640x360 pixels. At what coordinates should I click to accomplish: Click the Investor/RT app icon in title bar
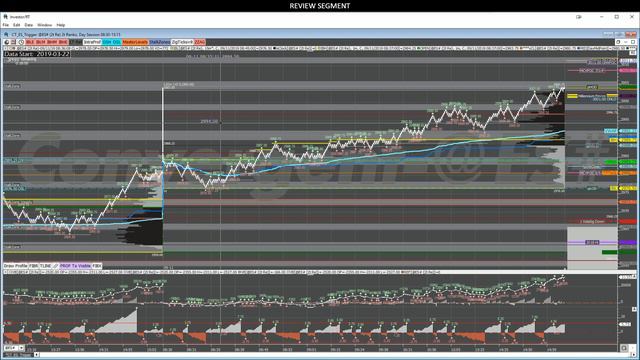(x=6, y=17)
